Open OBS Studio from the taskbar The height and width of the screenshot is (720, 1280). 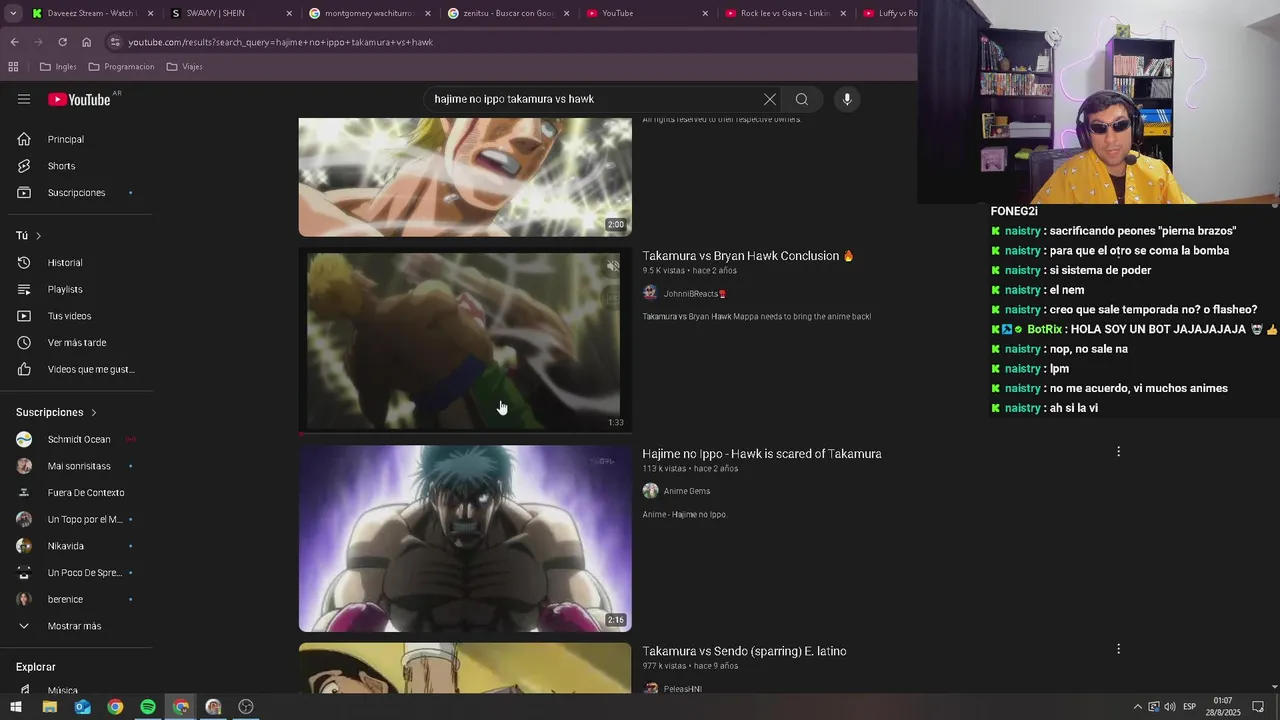(x=246, y=707)
